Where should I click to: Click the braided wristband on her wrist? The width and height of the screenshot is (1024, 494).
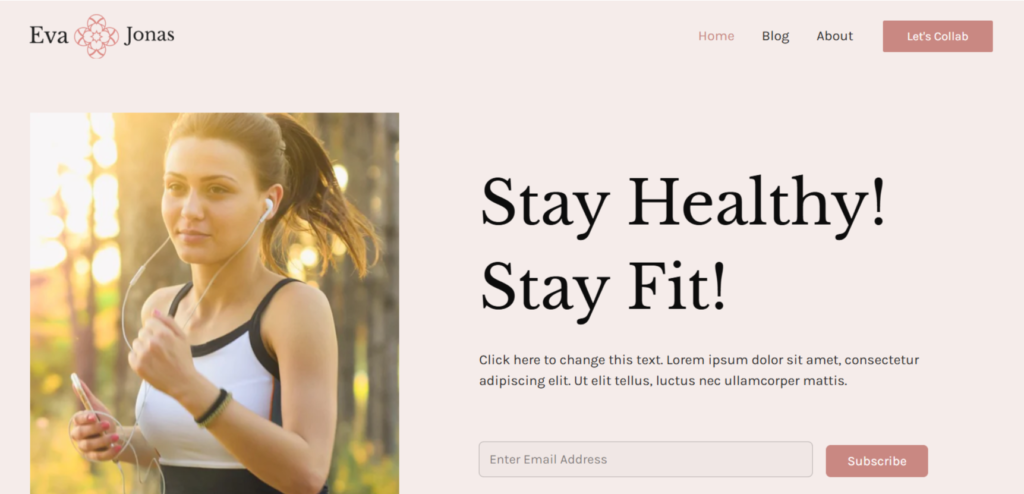tap(214, 408)
